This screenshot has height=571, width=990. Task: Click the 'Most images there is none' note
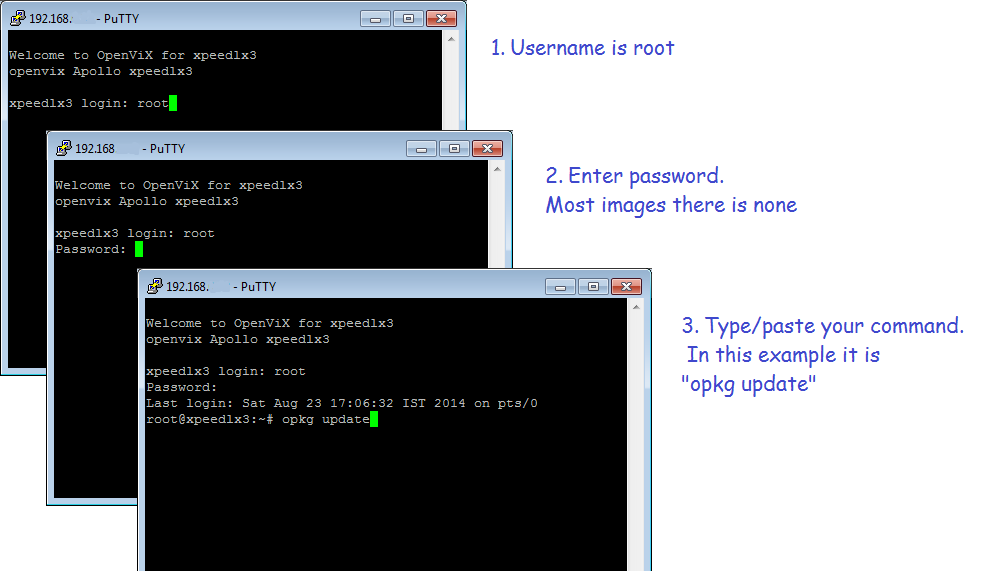tap(671, 205)
